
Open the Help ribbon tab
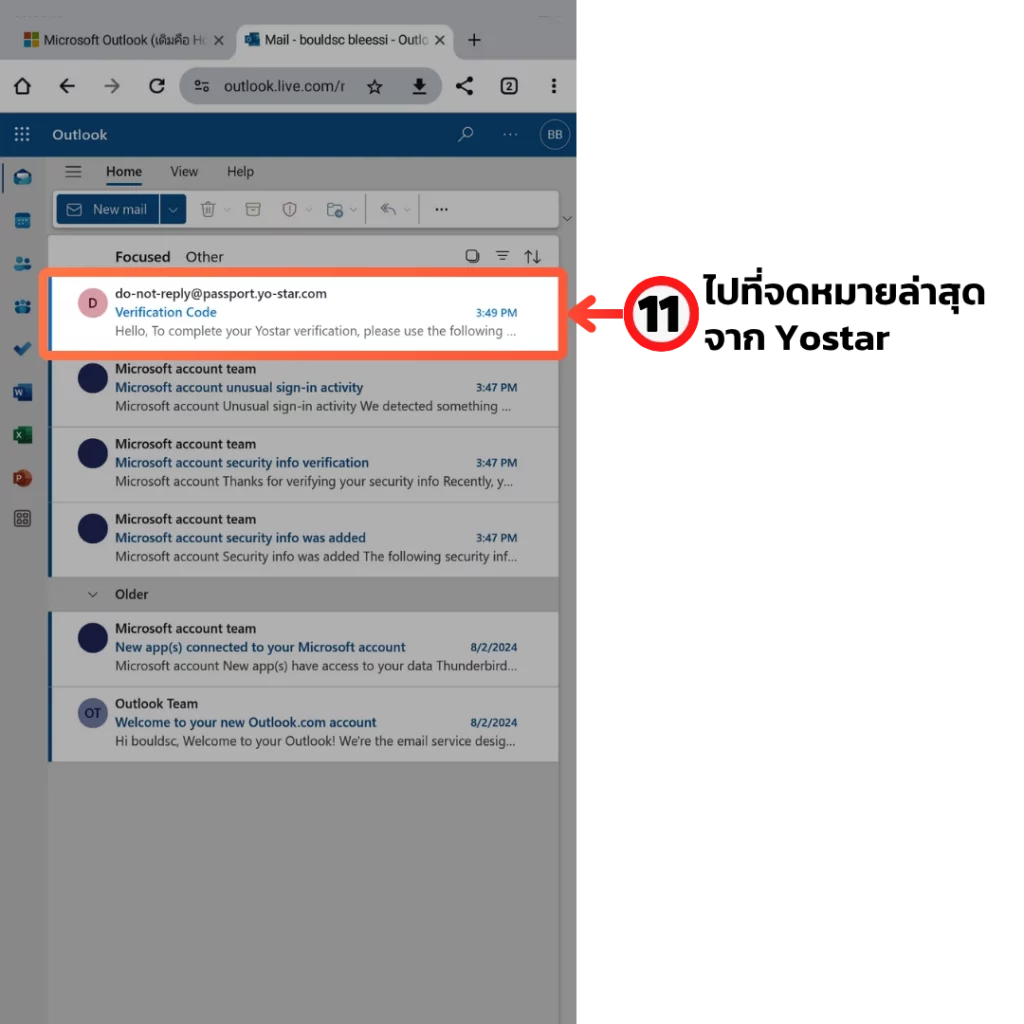click(x=240, y=172)
